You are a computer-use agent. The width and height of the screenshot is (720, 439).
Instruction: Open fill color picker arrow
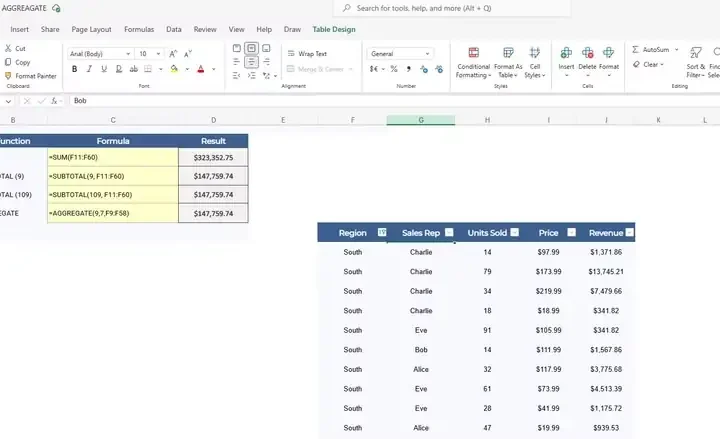(x=187, y=69)
